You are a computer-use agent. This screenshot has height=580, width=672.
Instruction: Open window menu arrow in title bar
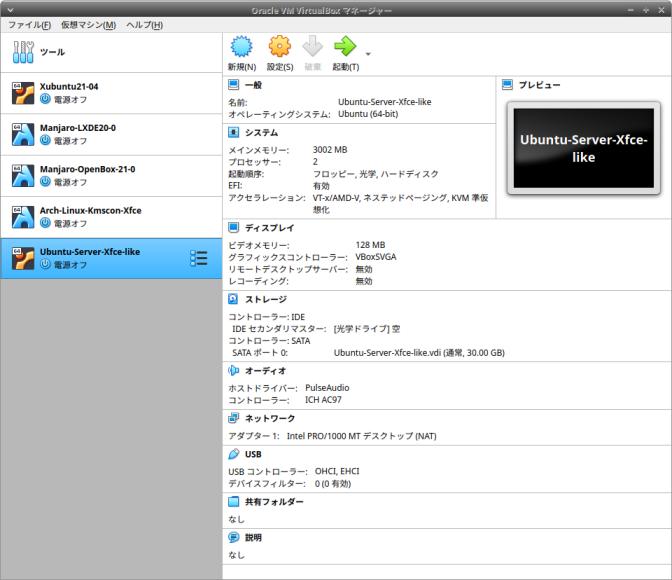click(10, 10)
